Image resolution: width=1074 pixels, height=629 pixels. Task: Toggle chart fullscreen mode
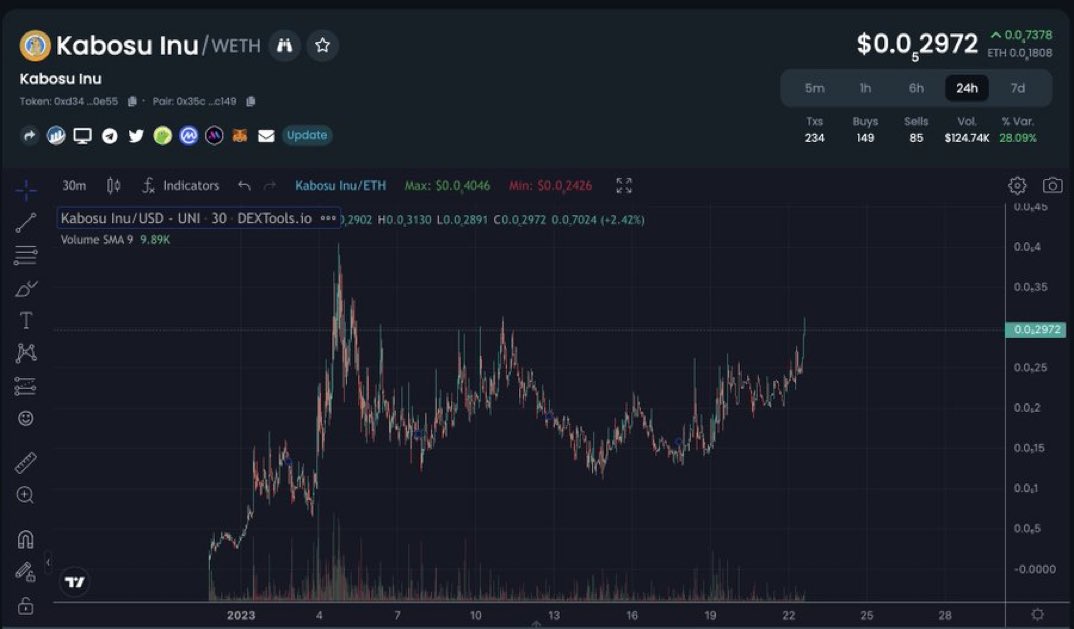click(623, 186)
